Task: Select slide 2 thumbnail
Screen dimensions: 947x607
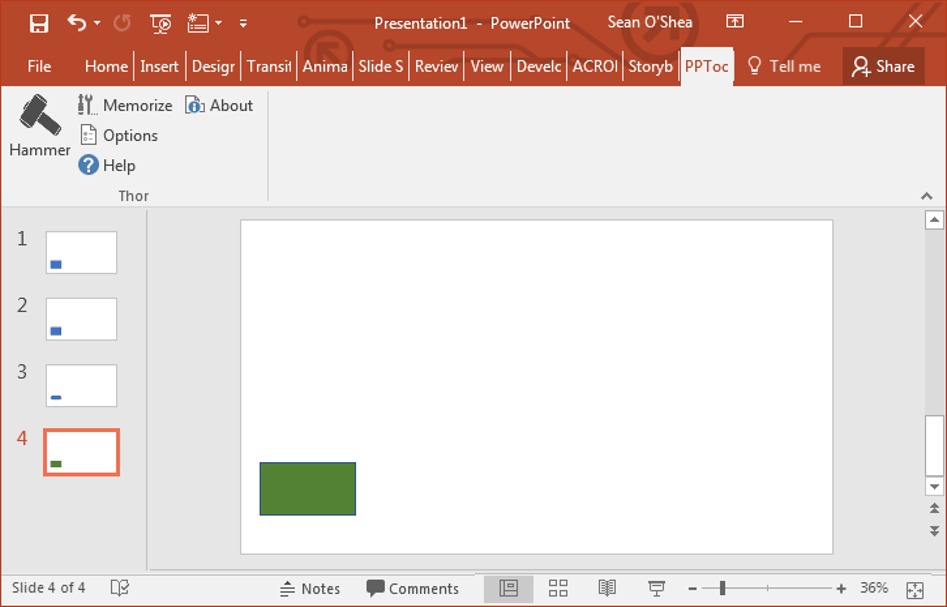Action: [x=82, y=319]
